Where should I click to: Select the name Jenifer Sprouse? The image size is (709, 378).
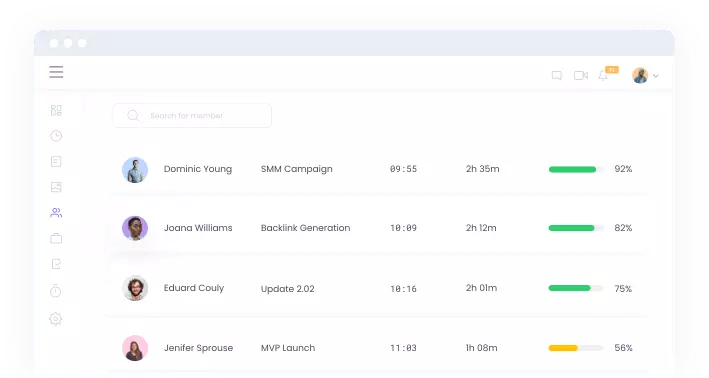click(199, 348)
